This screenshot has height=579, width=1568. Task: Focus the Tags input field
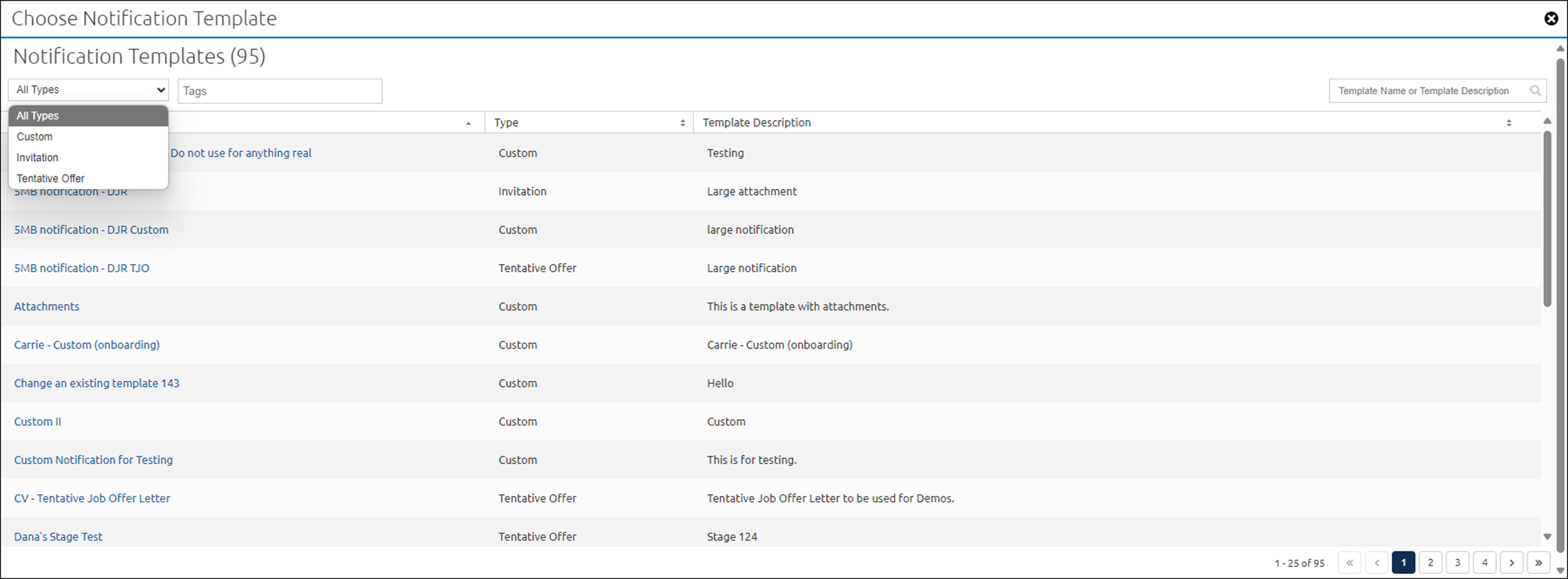click(x=280, y=91)
